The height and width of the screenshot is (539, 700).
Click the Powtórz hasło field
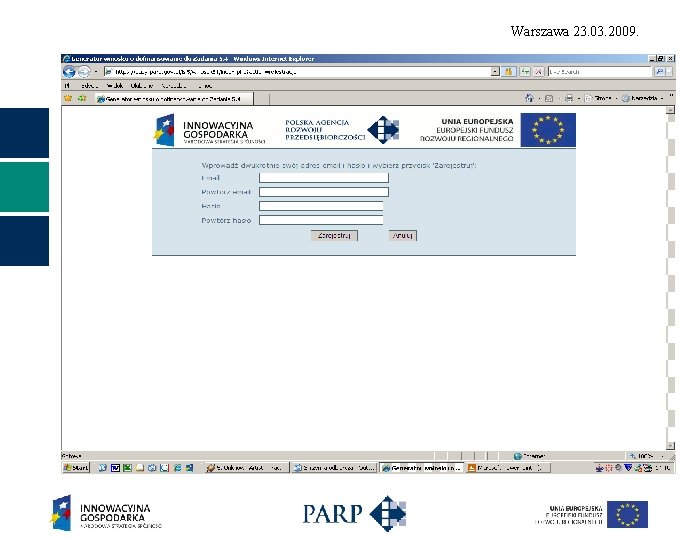(321, 220)
